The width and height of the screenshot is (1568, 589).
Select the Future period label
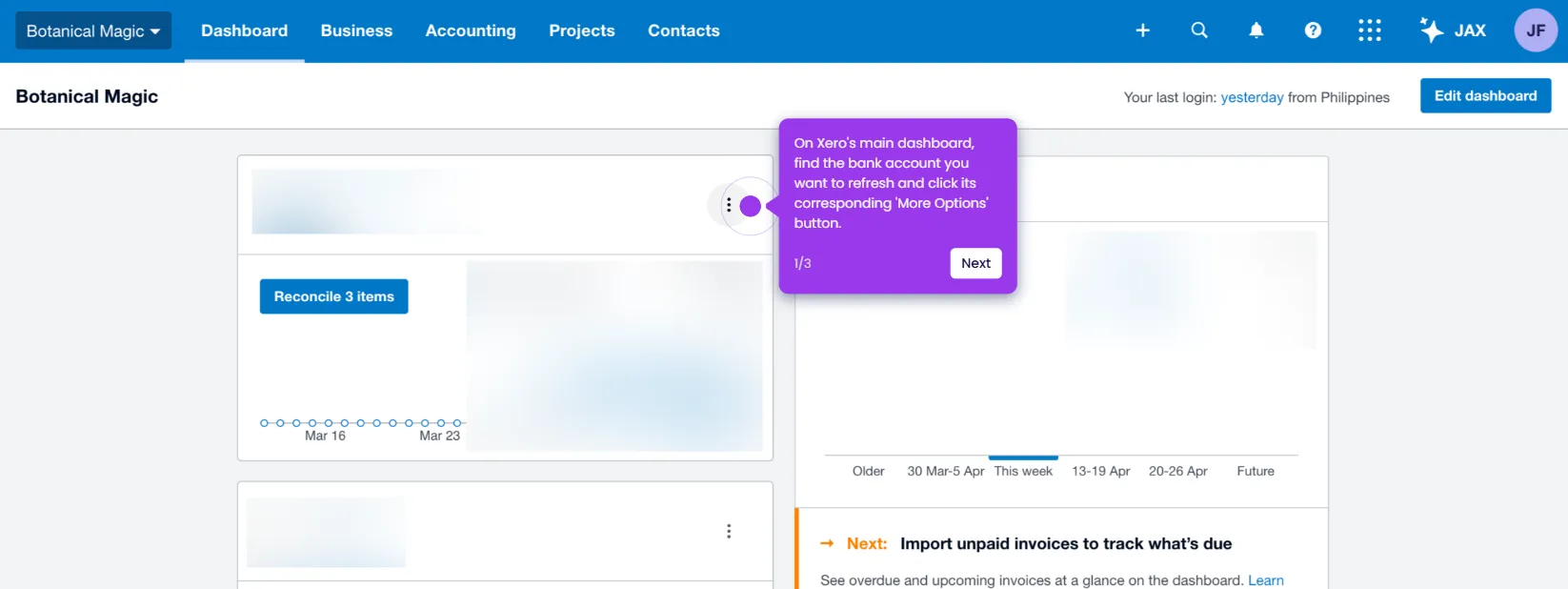coord(1255,471)
